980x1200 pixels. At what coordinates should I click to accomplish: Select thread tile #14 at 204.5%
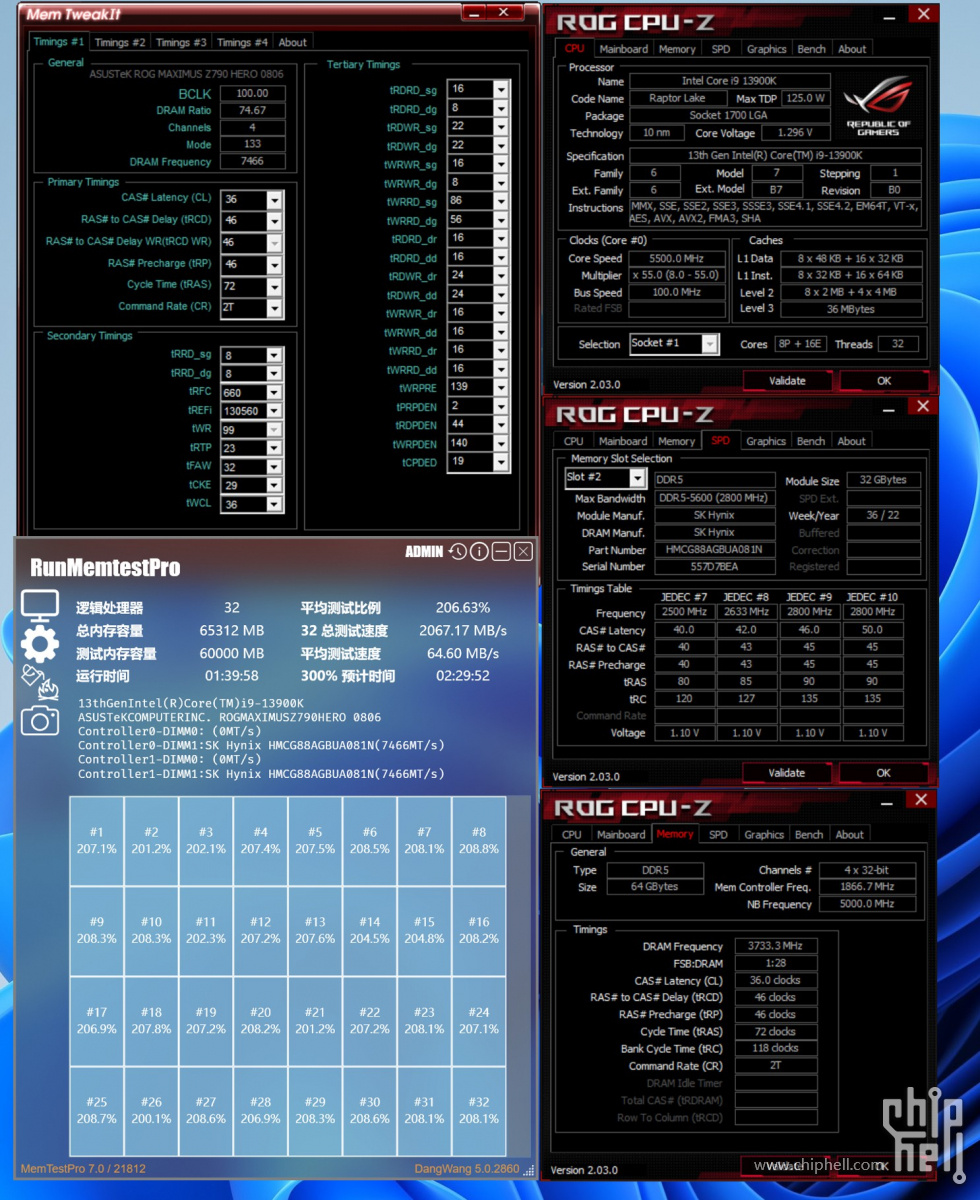tap(370, 930)
